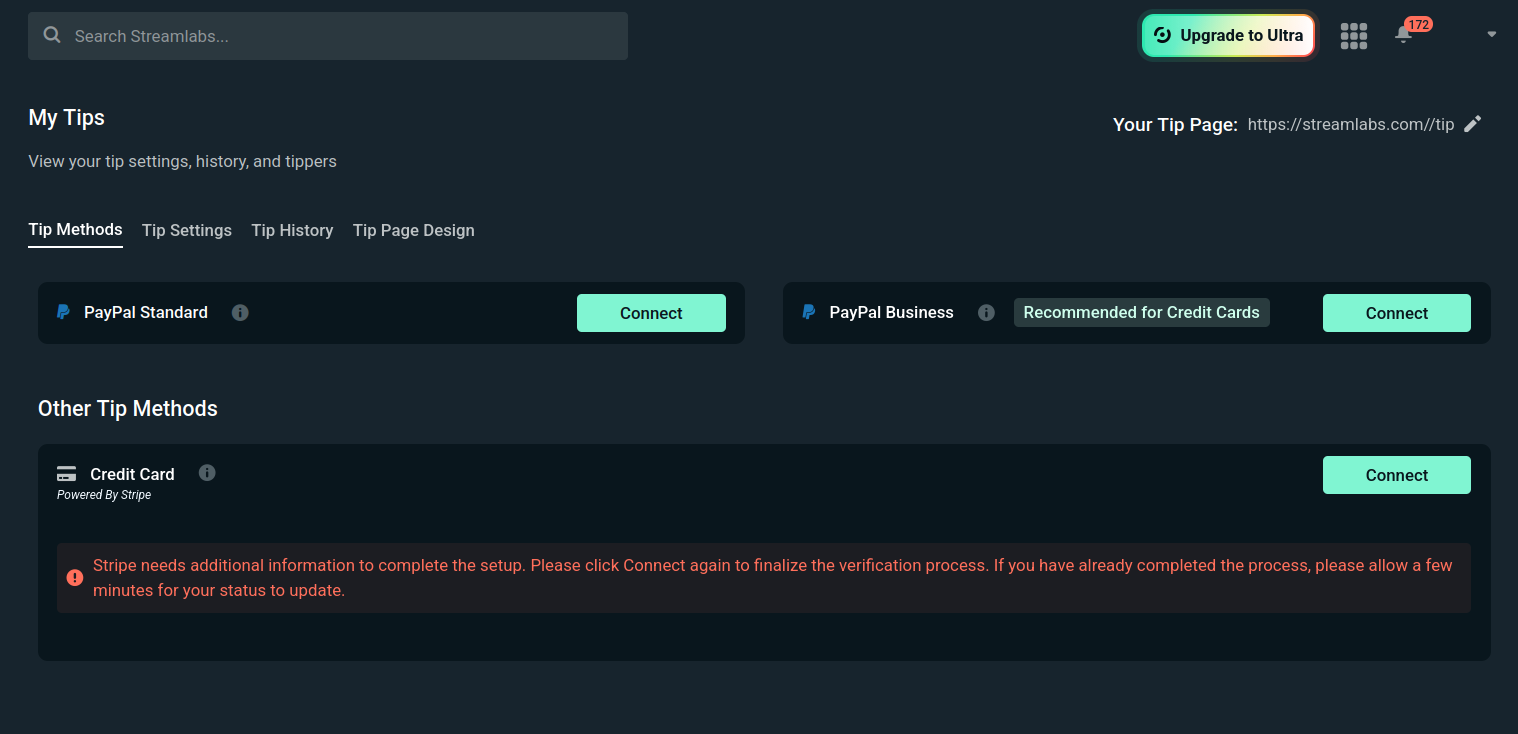Edit your tip page URL with the pencil icon
The width and height of the screenshot is (1518, 734).
(1472, 123)
